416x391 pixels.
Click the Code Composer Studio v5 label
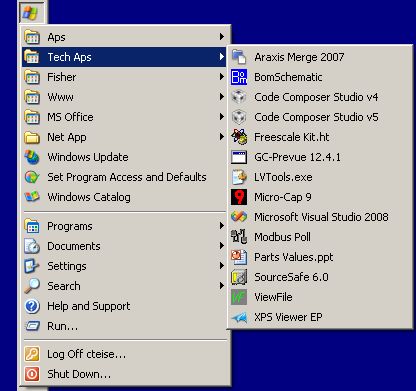(316, 117)
